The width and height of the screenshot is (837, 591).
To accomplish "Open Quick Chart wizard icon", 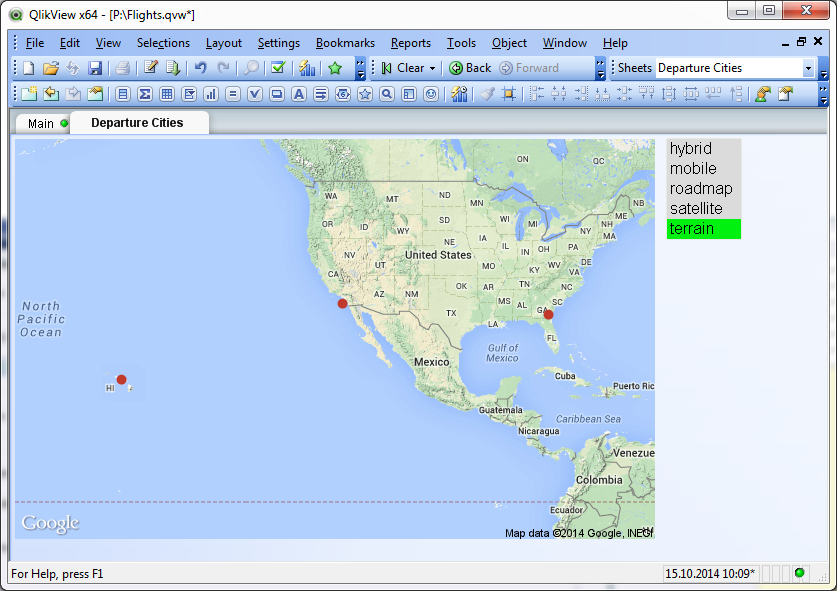I will pyautogui.click(x=307, y=68).
